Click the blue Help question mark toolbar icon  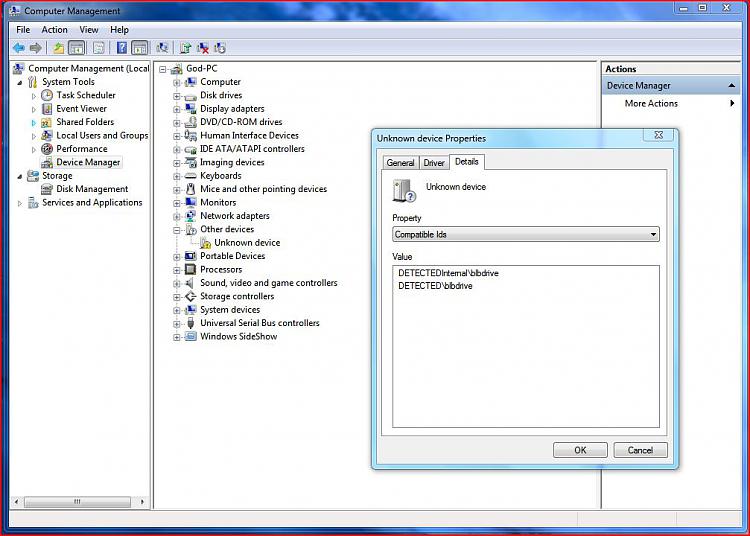[122, 48]
